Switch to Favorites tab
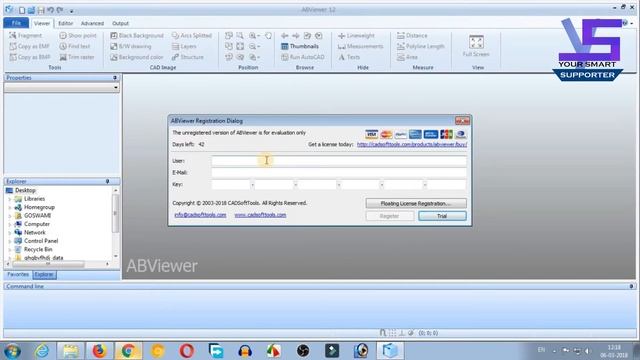 coord(18,275)
